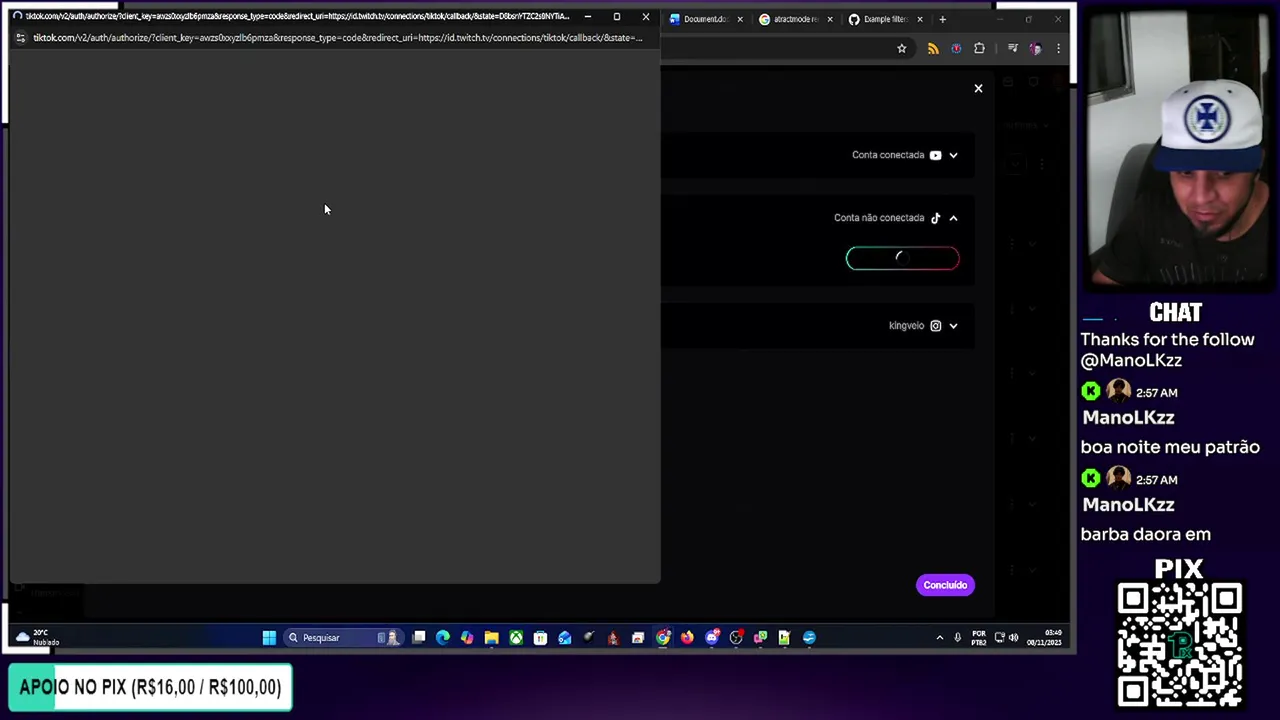This screenshot has width=1280, height=720.
Task: Click the loading TikTok connect button
Action: click(x=902, y=258)
